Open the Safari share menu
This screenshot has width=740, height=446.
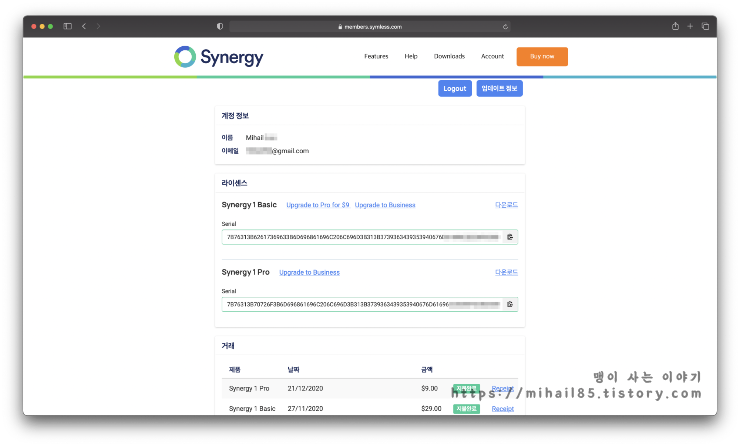(675, 26)
